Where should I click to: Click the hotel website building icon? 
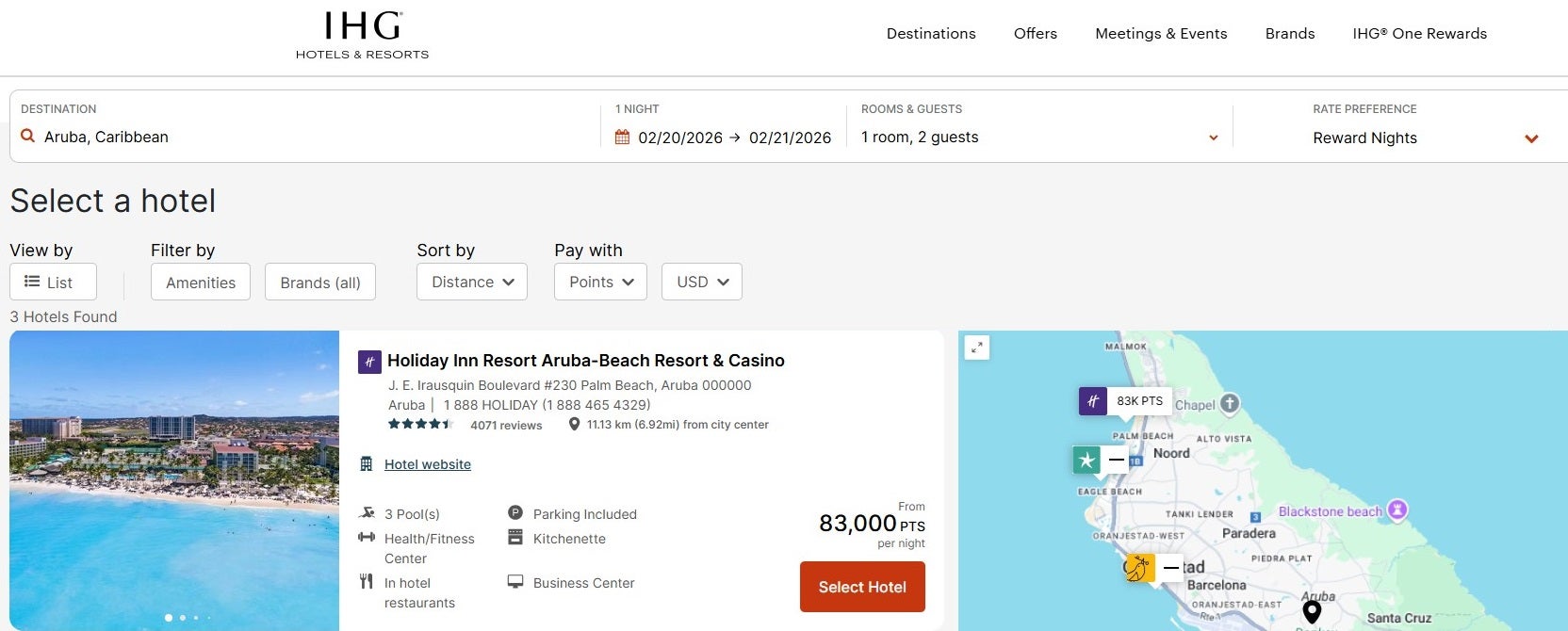tap(367, 464)
